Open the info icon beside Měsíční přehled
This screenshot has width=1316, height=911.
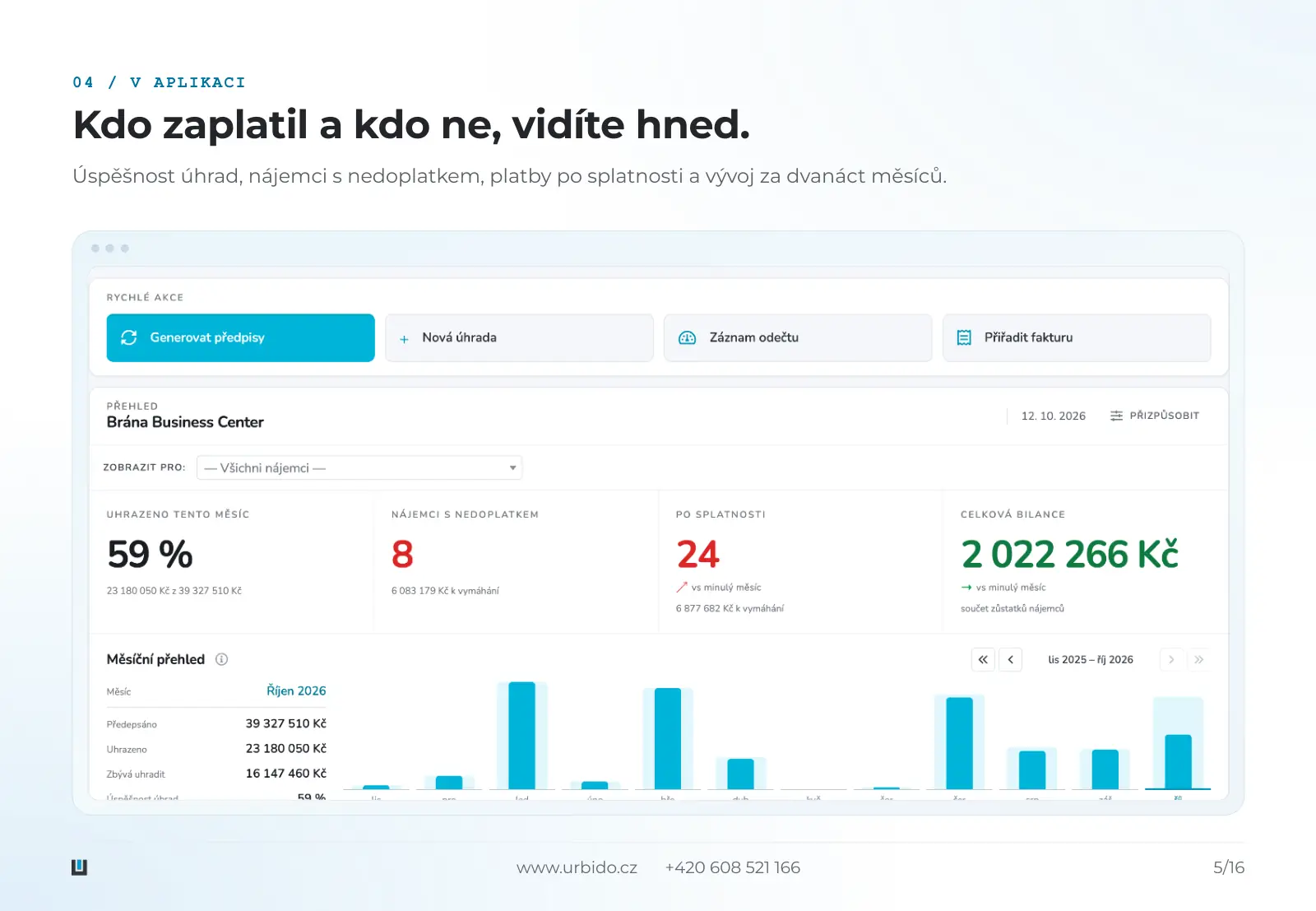tap(221, 659)
